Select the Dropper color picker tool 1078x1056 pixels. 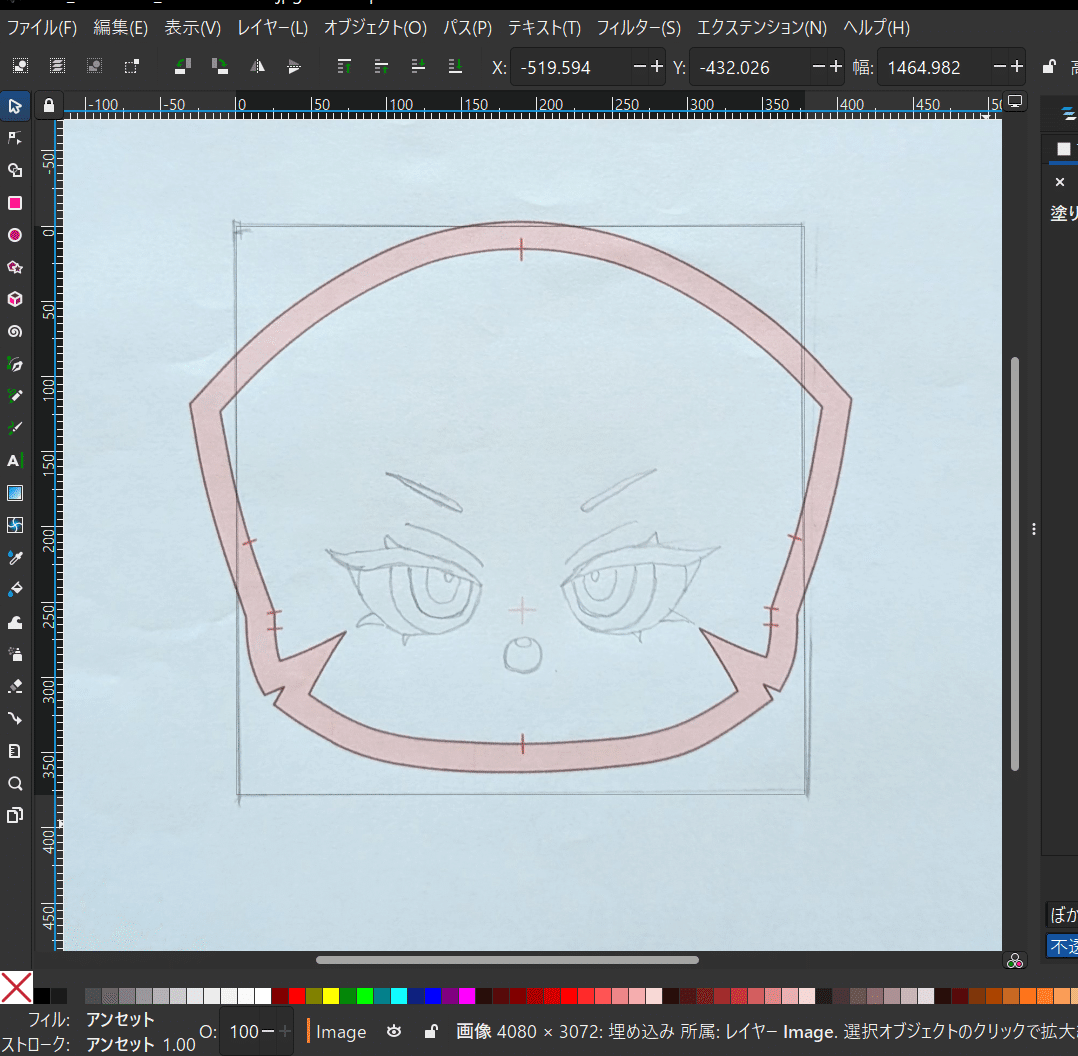click(14, 558)
